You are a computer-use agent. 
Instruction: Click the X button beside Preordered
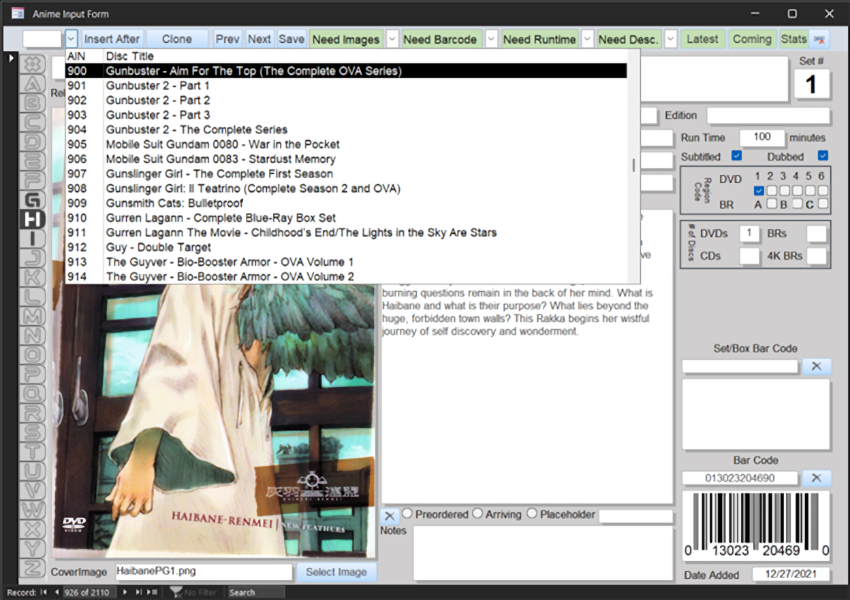pos(389,516)
